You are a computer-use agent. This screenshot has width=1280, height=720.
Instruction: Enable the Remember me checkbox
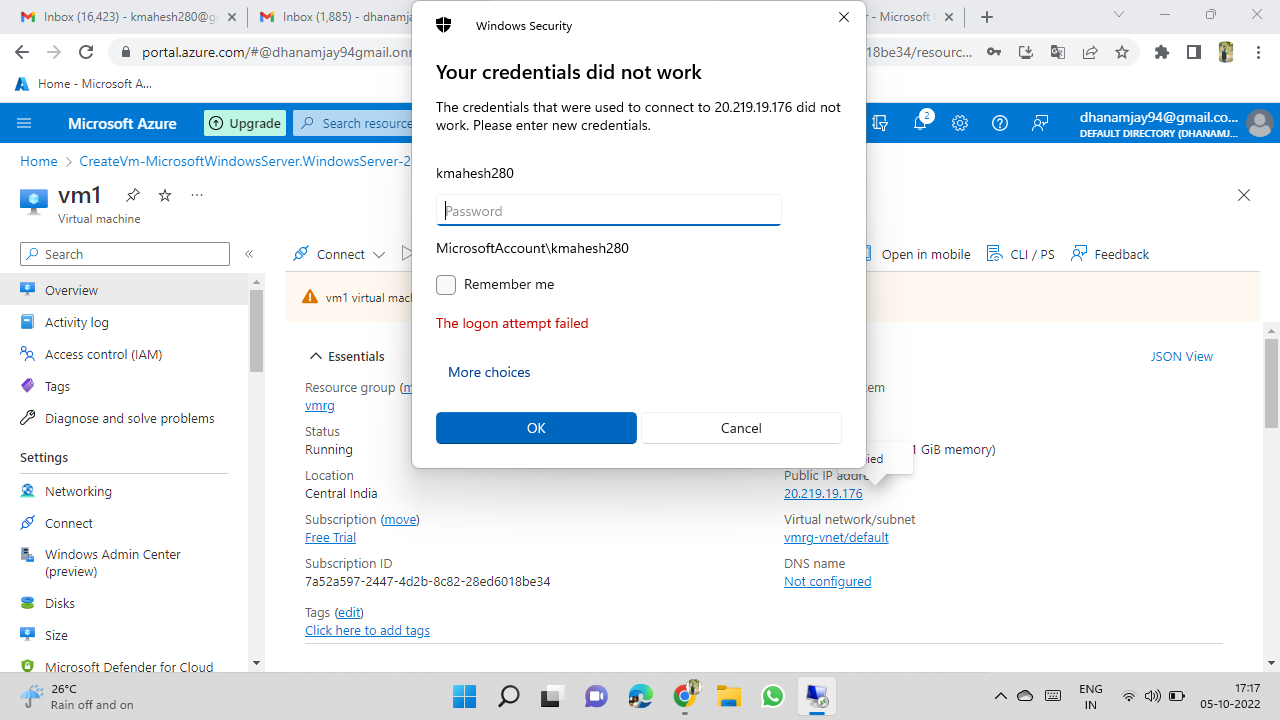446,284
